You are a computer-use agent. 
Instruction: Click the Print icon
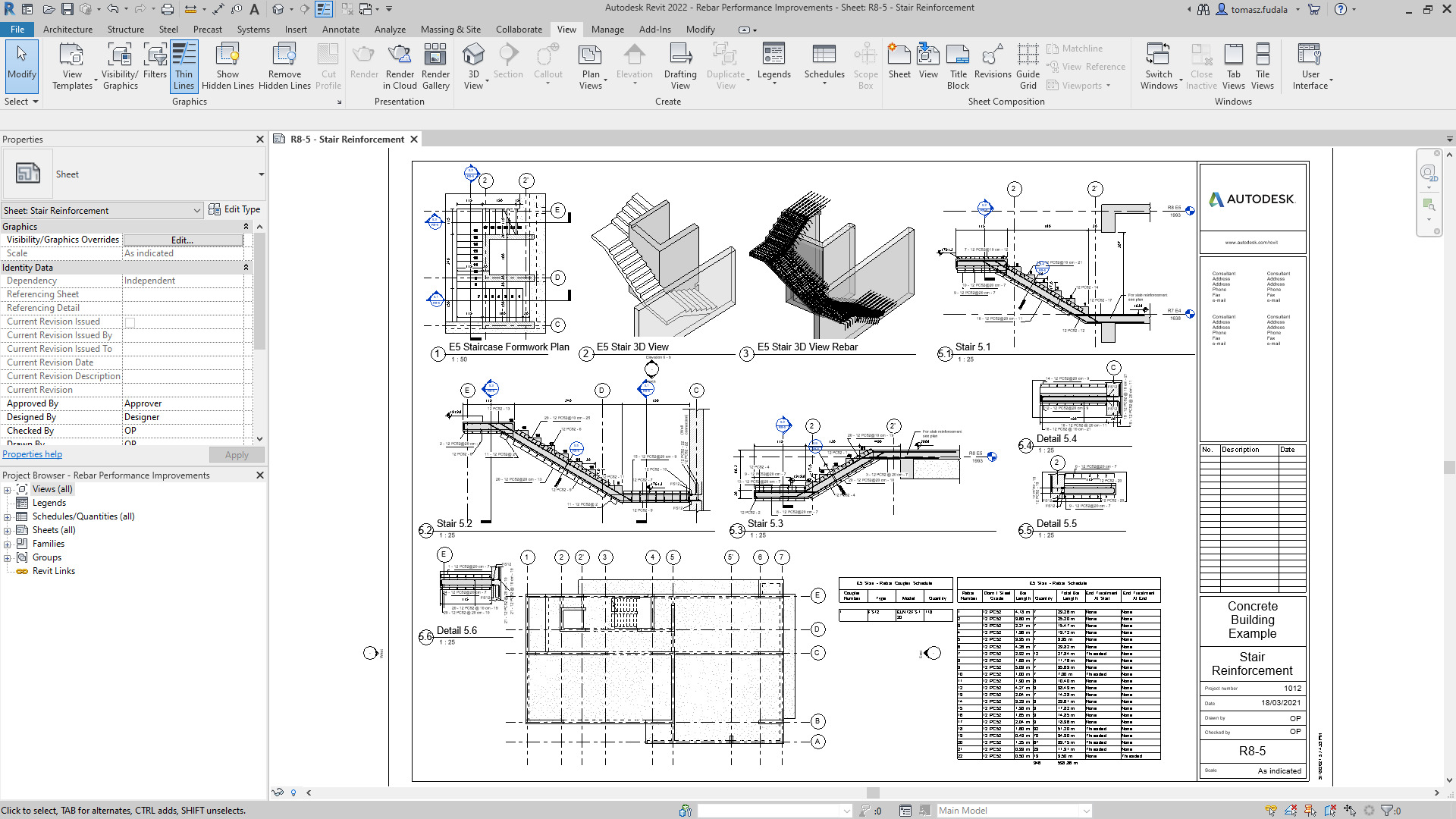tap(168, 9)
